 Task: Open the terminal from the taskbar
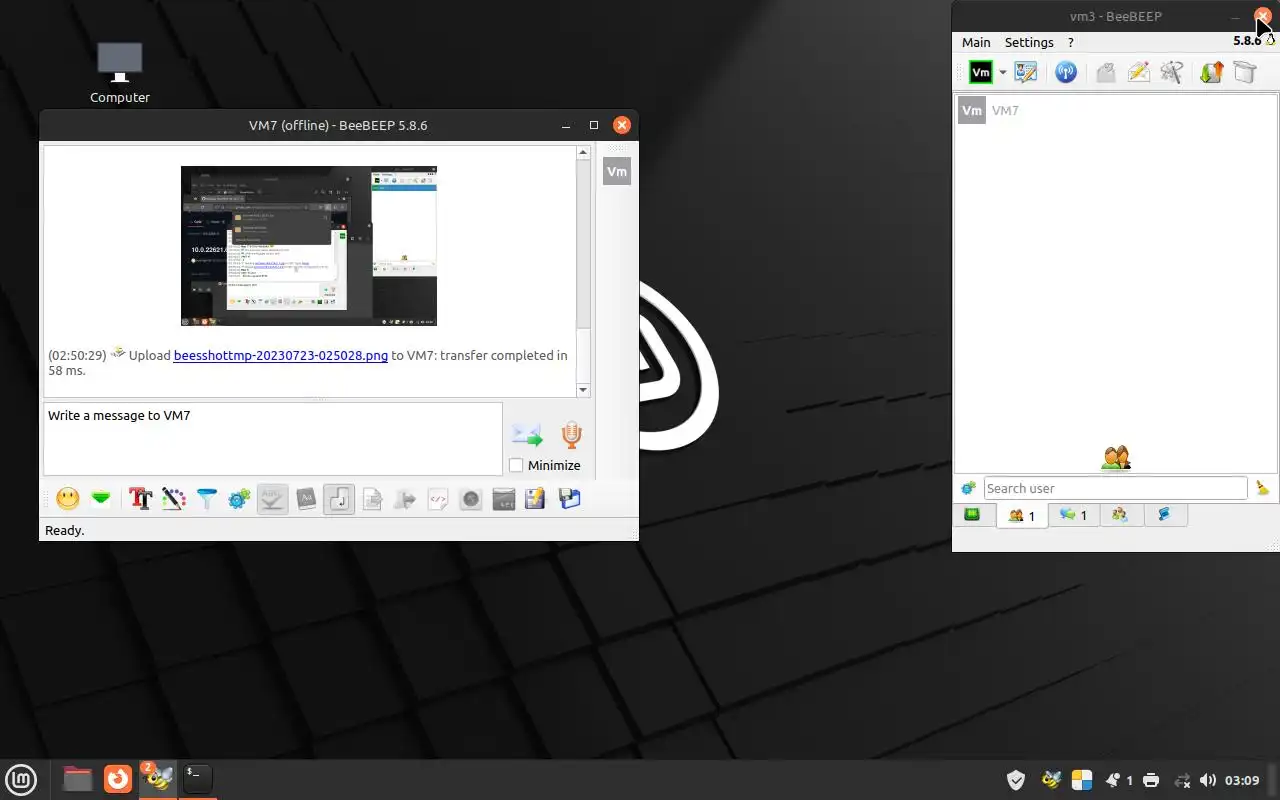coord(198,778)
